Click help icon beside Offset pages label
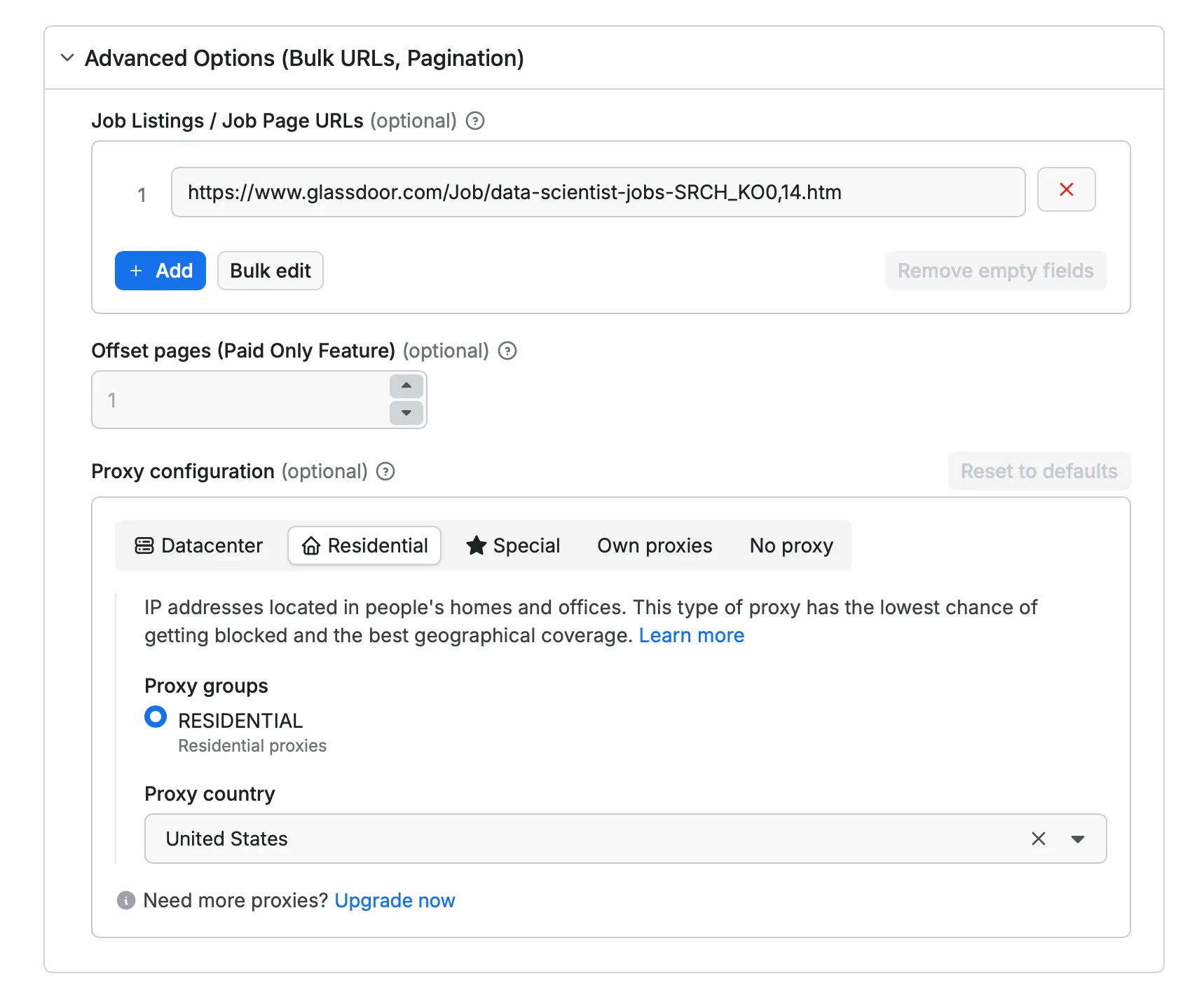Viewport: 1204px width, 983px height. [507, 351]
